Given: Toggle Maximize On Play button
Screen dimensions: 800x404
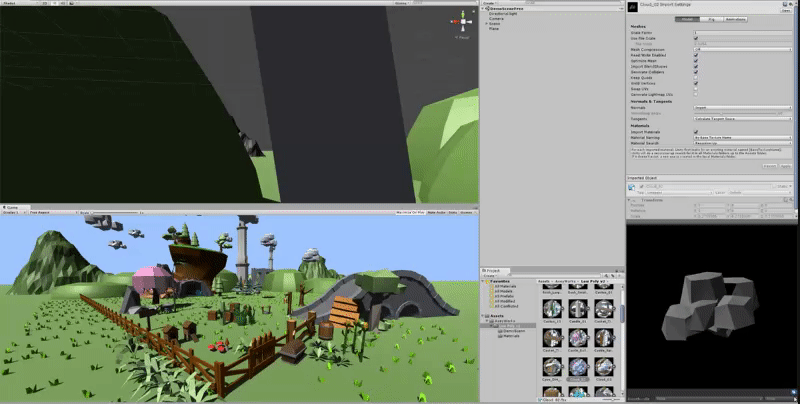Looking at the screenshot, I should 410,212.
